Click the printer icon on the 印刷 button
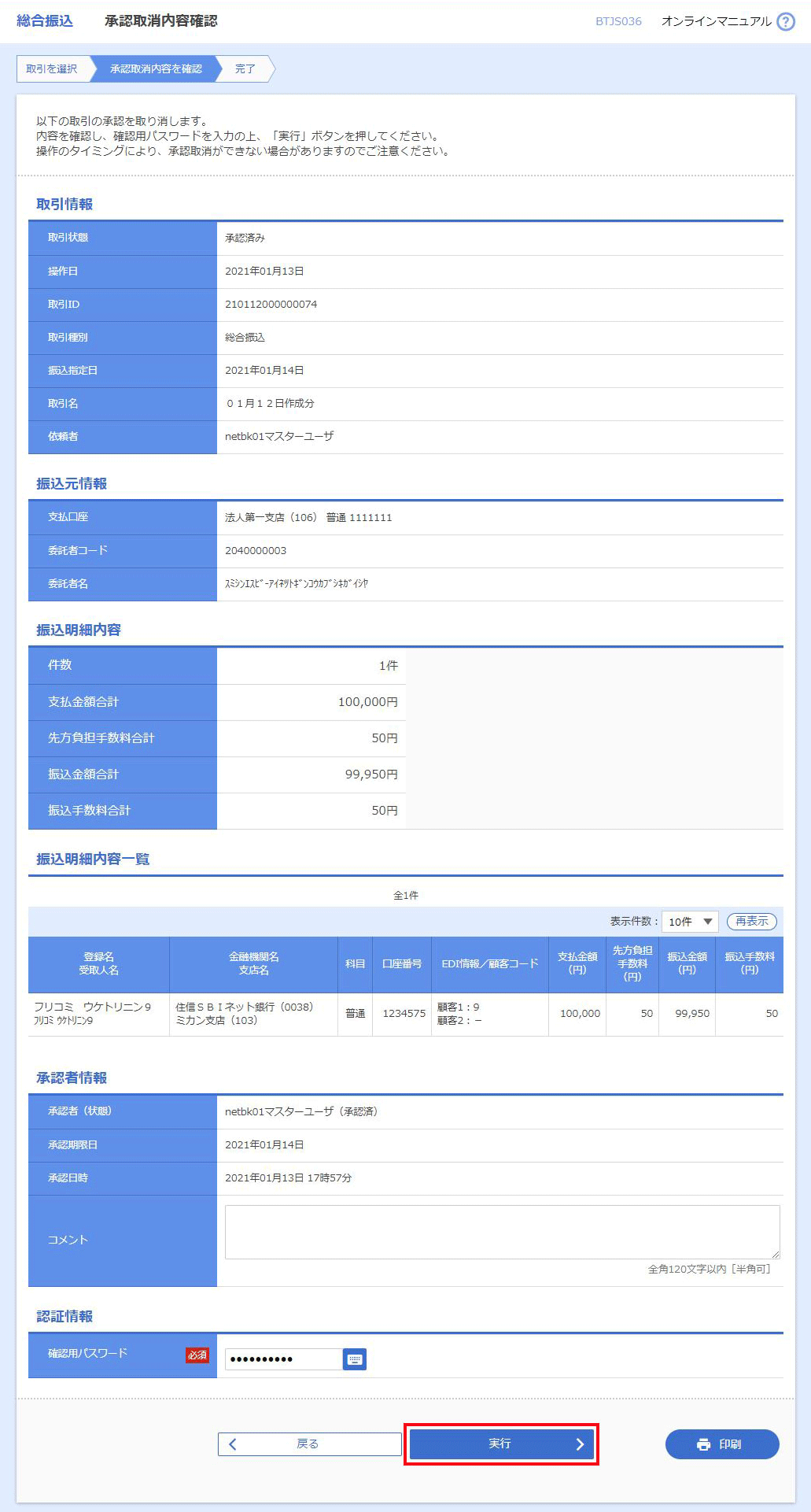 pyautogui.click(x=703, y=1444)
